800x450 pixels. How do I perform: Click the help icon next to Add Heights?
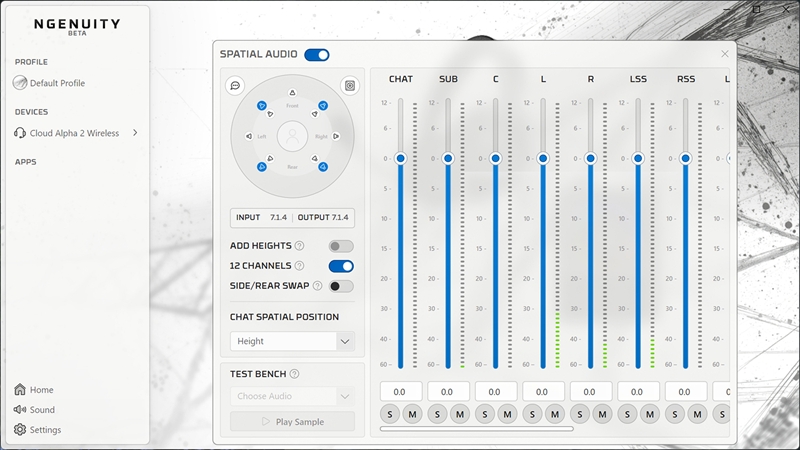point(299,246)
